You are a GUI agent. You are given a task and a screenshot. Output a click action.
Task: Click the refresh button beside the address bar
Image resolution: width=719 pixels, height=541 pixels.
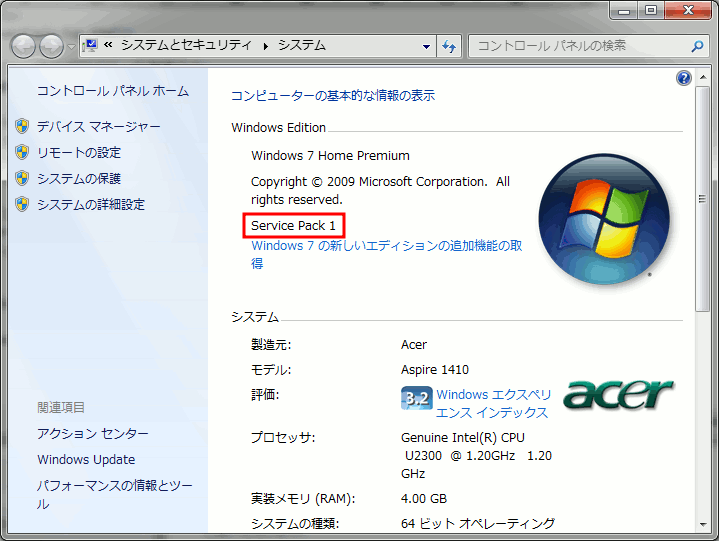click(449, 46)
